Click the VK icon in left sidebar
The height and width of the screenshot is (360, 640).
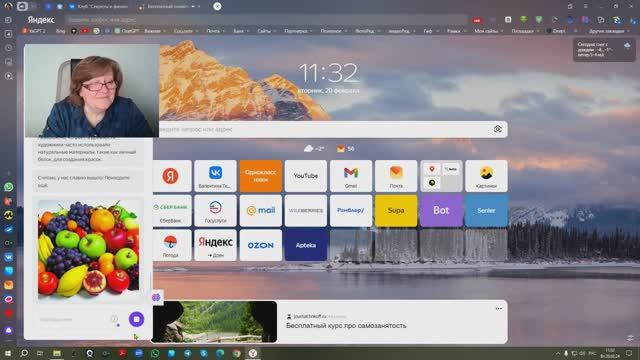(x=9, y=257)
